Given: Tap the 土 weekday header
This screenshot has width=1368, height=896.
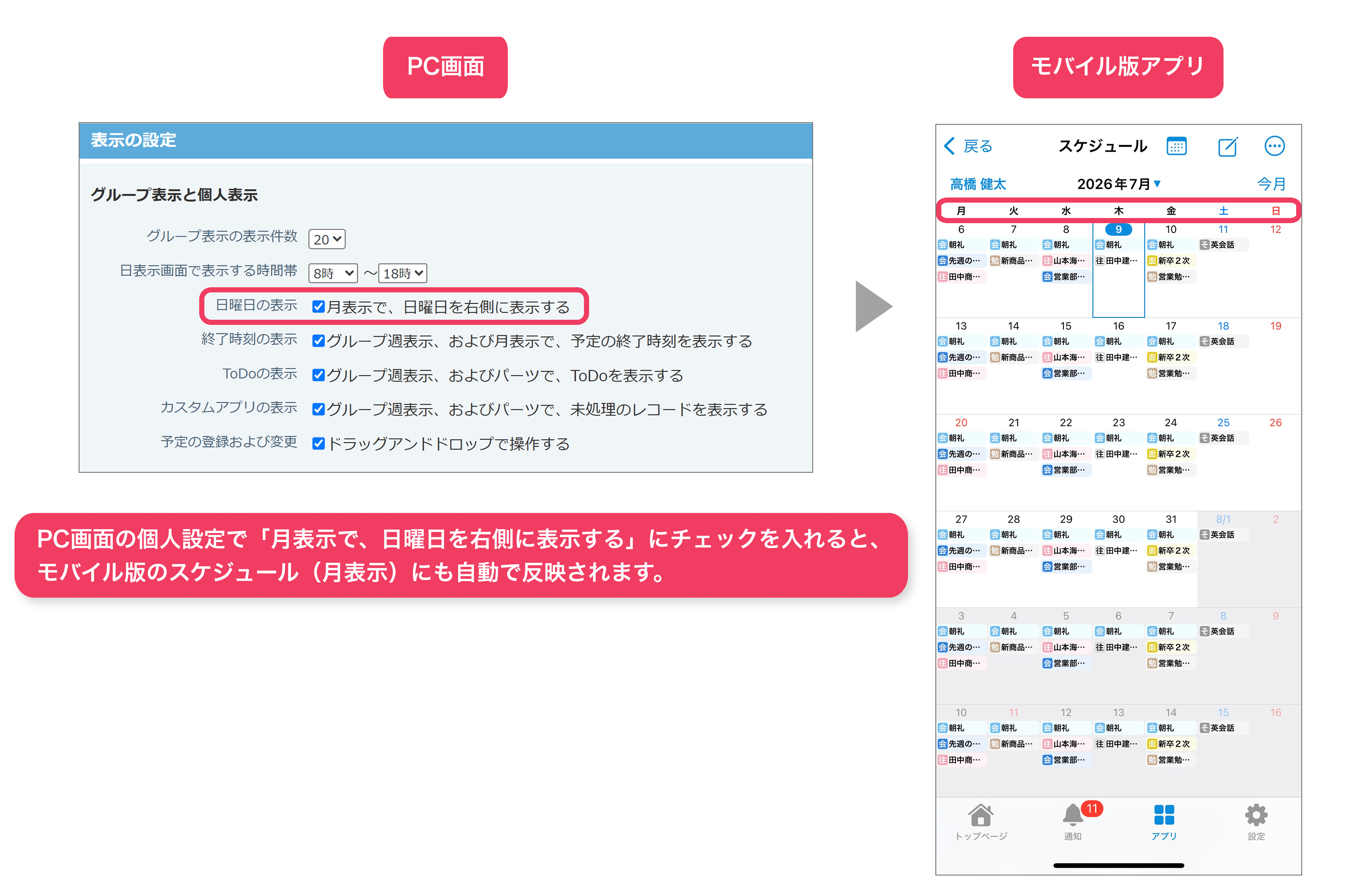Looking at the screenshot, I should (1223, 211).
